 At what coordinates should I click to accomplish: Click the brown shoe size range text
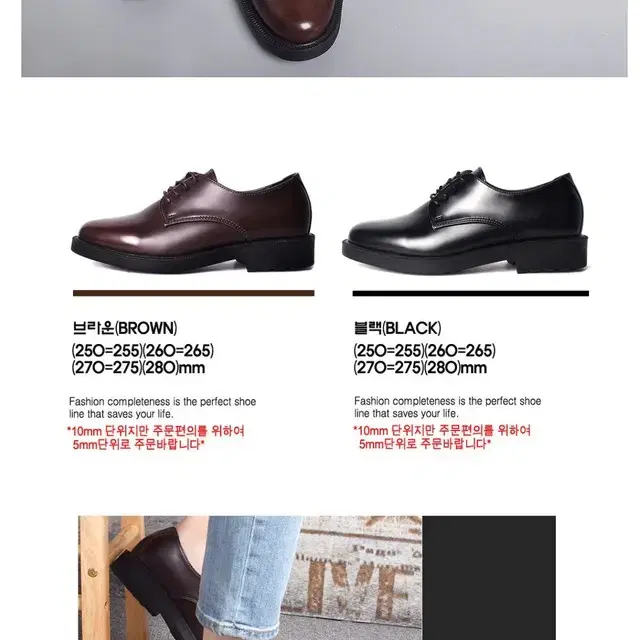click(142, 359)
